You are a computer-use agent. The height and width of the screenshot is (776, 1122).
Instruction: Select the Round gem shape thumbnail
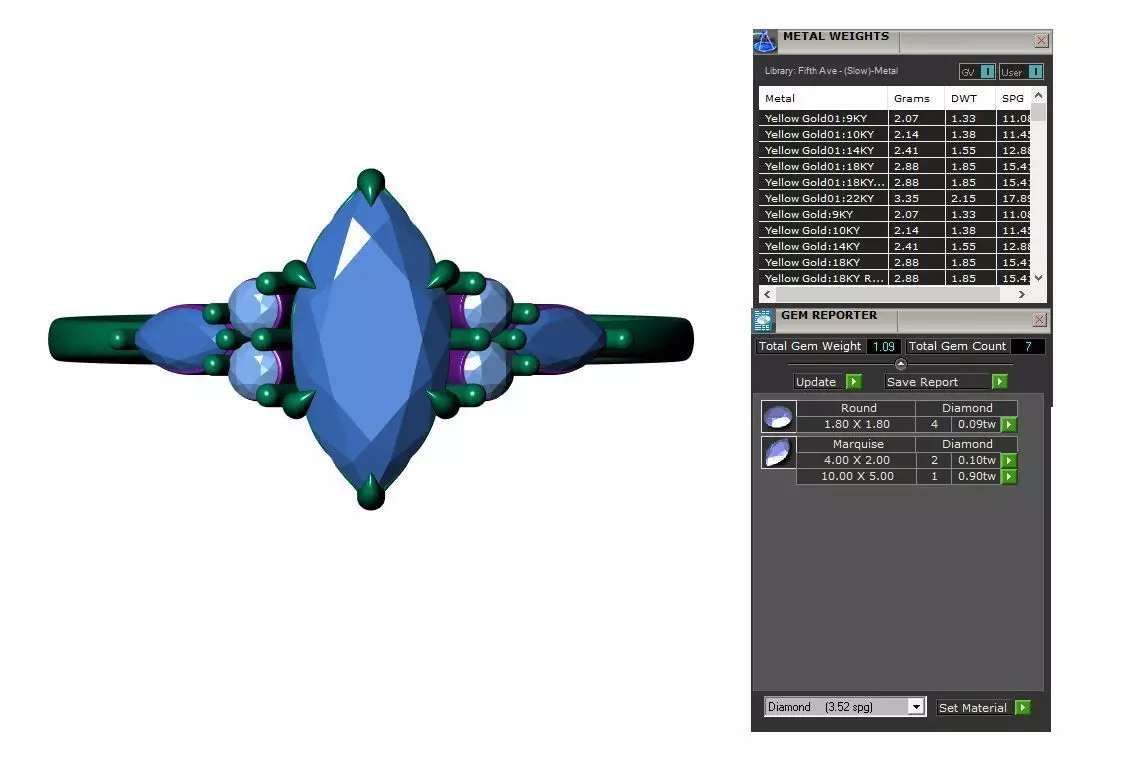tap(778, 416)
